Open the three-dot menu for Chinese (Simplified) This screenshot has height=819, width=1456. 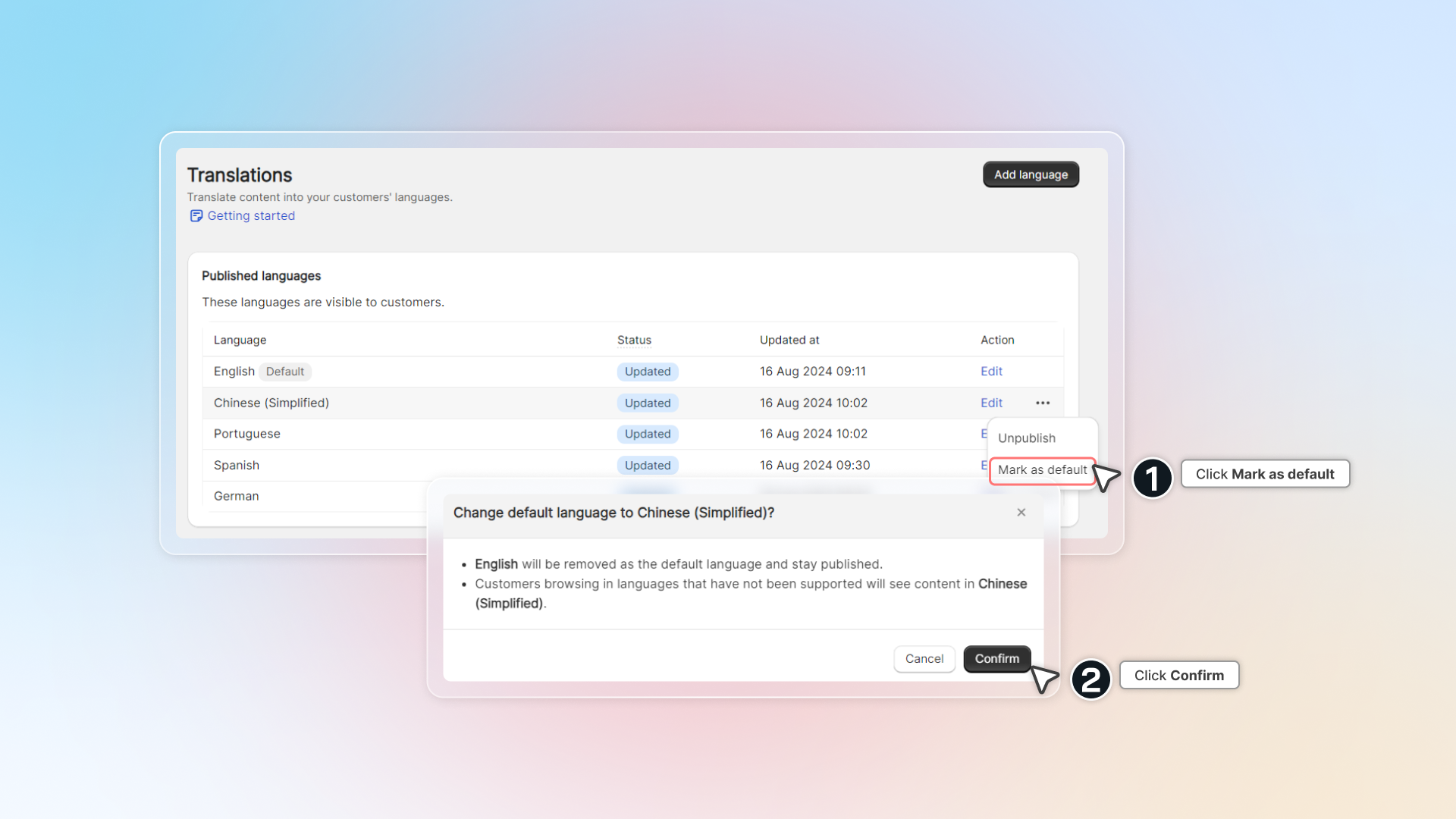pos(1043,403)
